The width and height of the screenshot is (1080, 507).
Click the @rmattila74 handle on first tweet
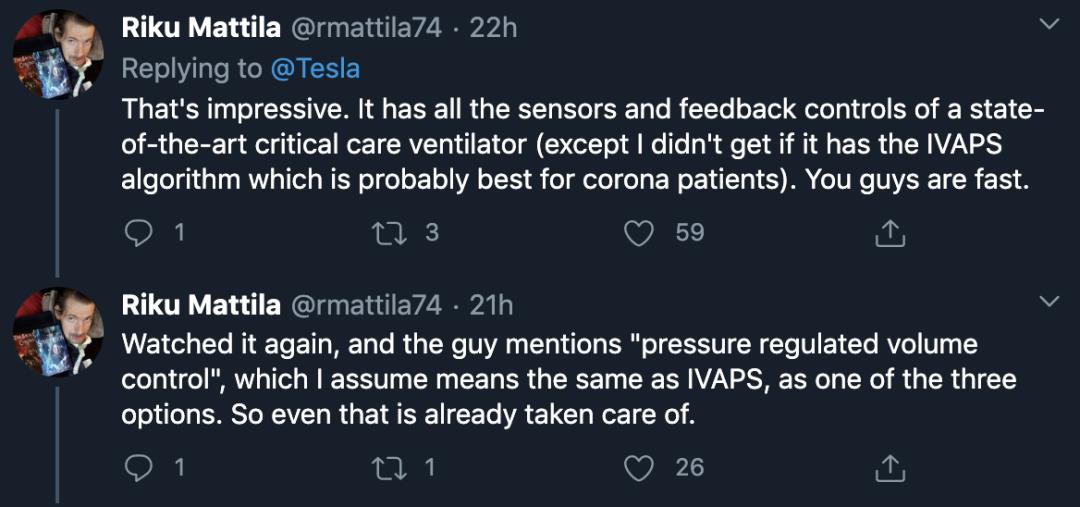[x=365, y=28]
